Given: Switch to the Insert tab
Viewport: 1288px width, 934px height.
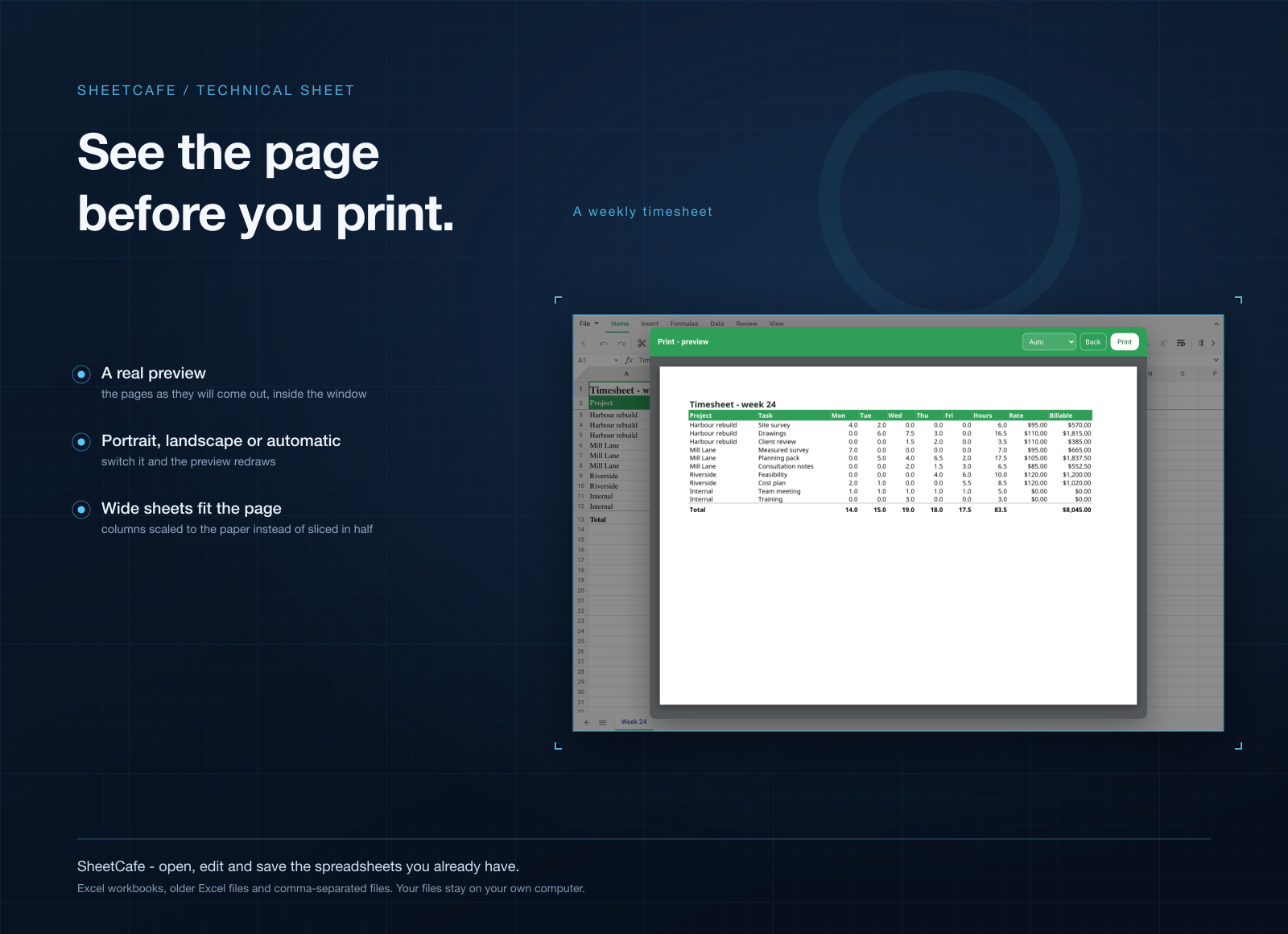Looking at the screenshot, I should [650, 324].
